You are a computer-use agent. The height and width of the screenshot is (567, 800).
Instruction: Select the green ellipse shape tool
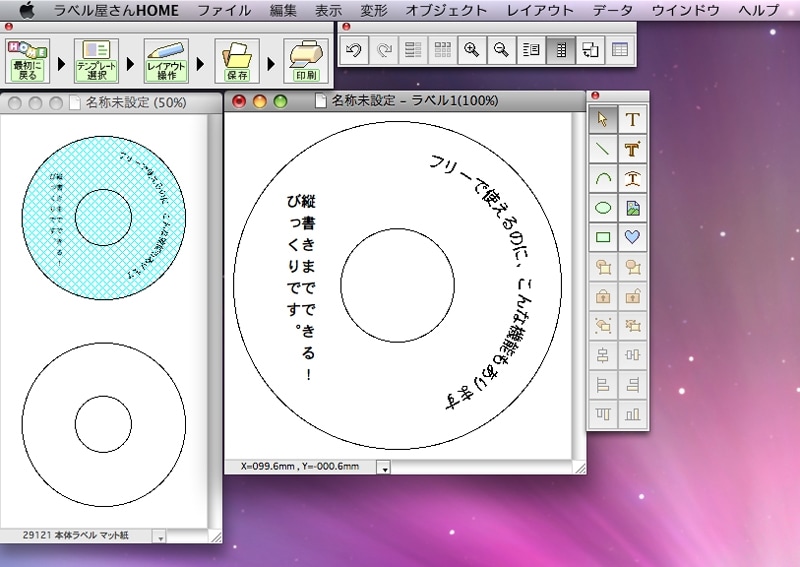tap(603, 208)
